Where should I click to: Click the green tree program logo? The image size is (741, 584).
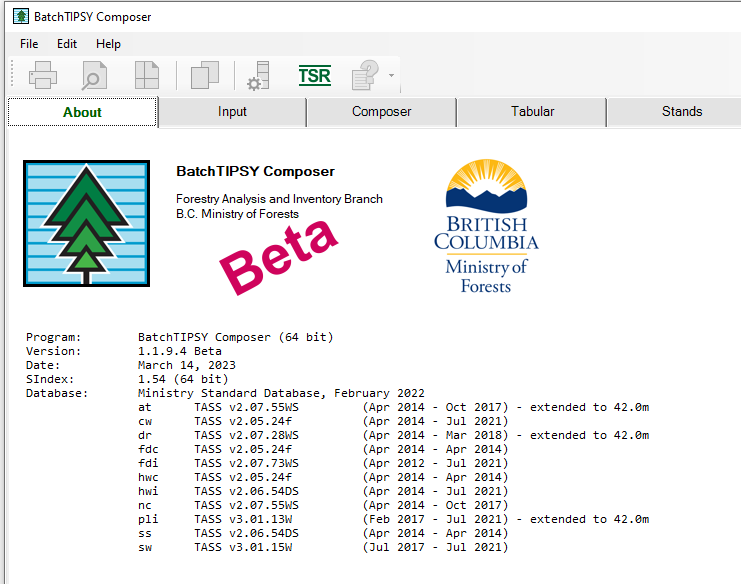[x=86, y=223]
